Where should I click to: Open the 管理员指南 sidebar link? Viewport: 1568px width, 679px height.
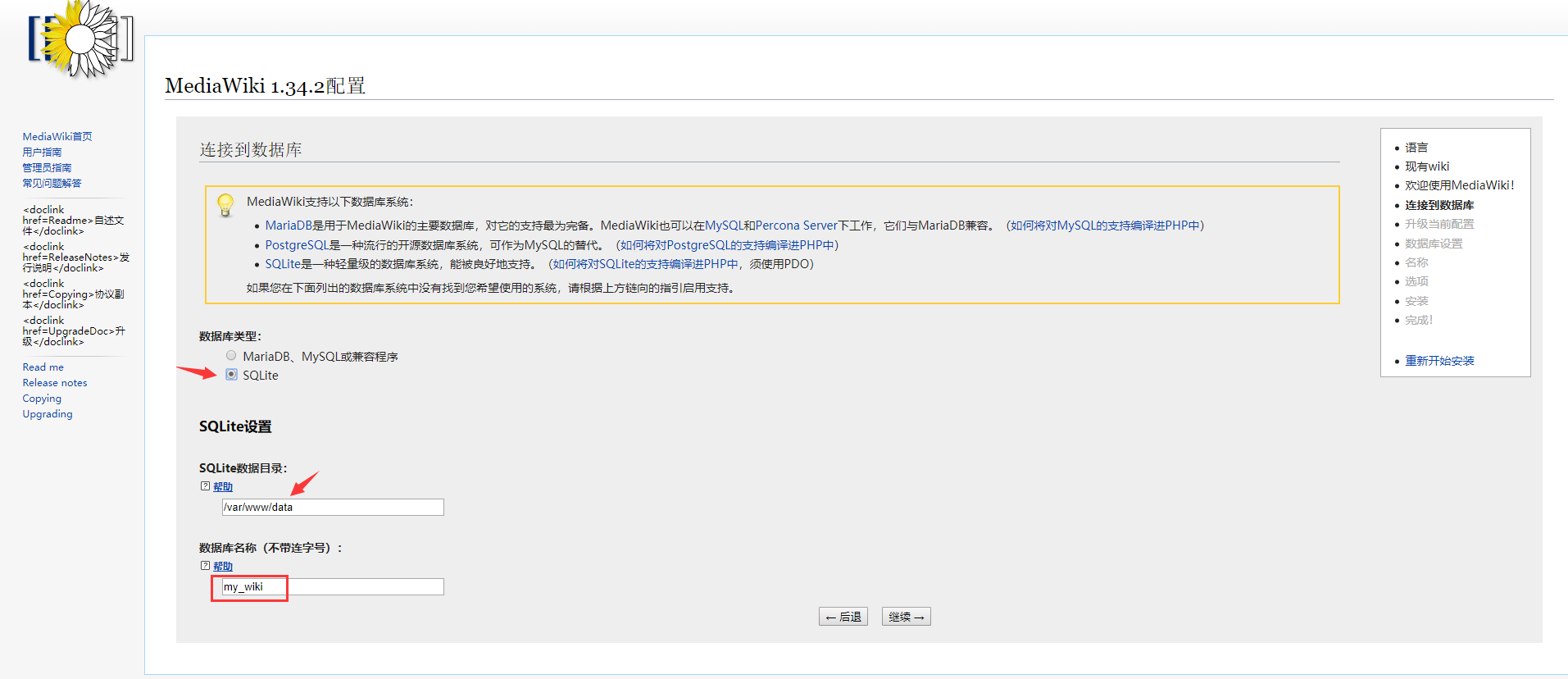pos(47,168)
